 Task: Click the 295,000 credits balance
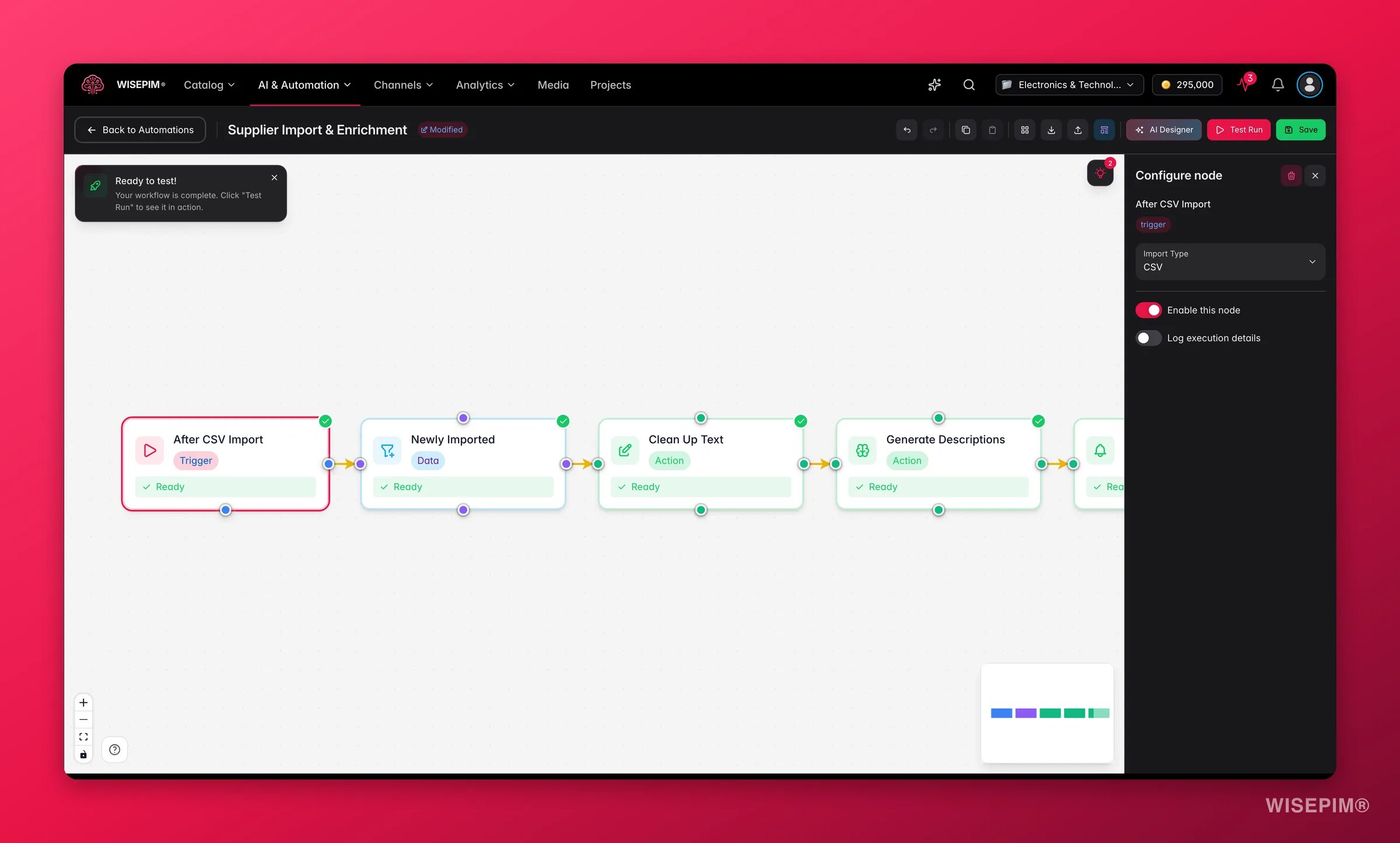[1187, 85]
